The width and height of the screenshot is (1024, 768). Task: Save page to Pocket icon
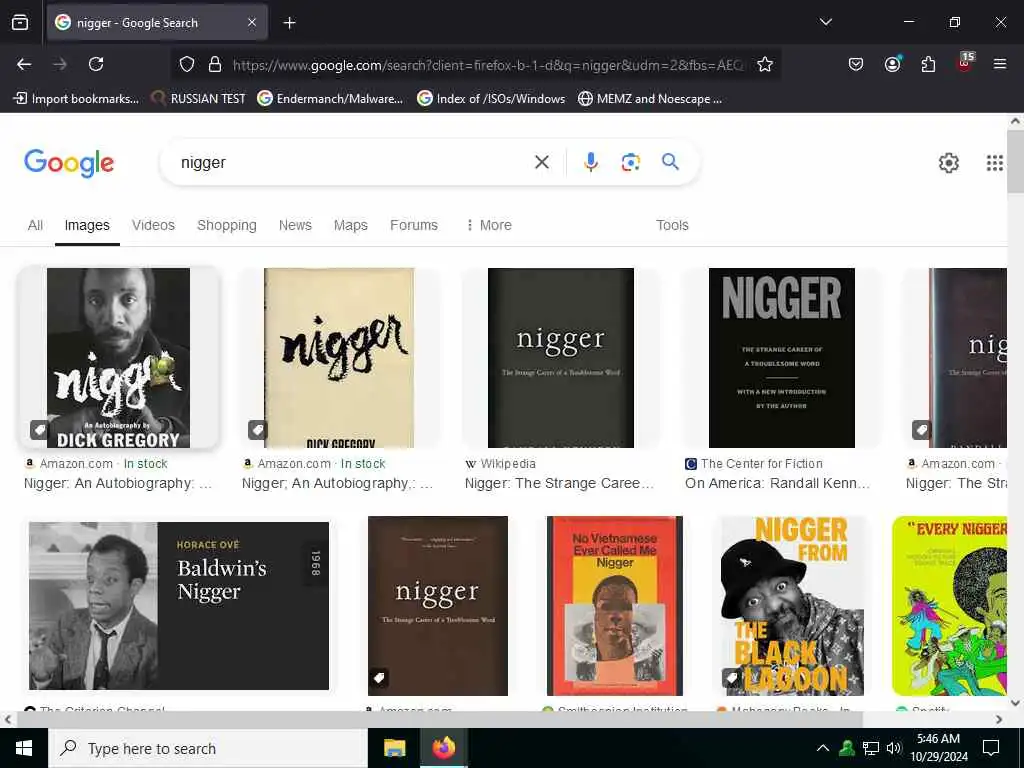pyautogui.click(x=856, y=64)
